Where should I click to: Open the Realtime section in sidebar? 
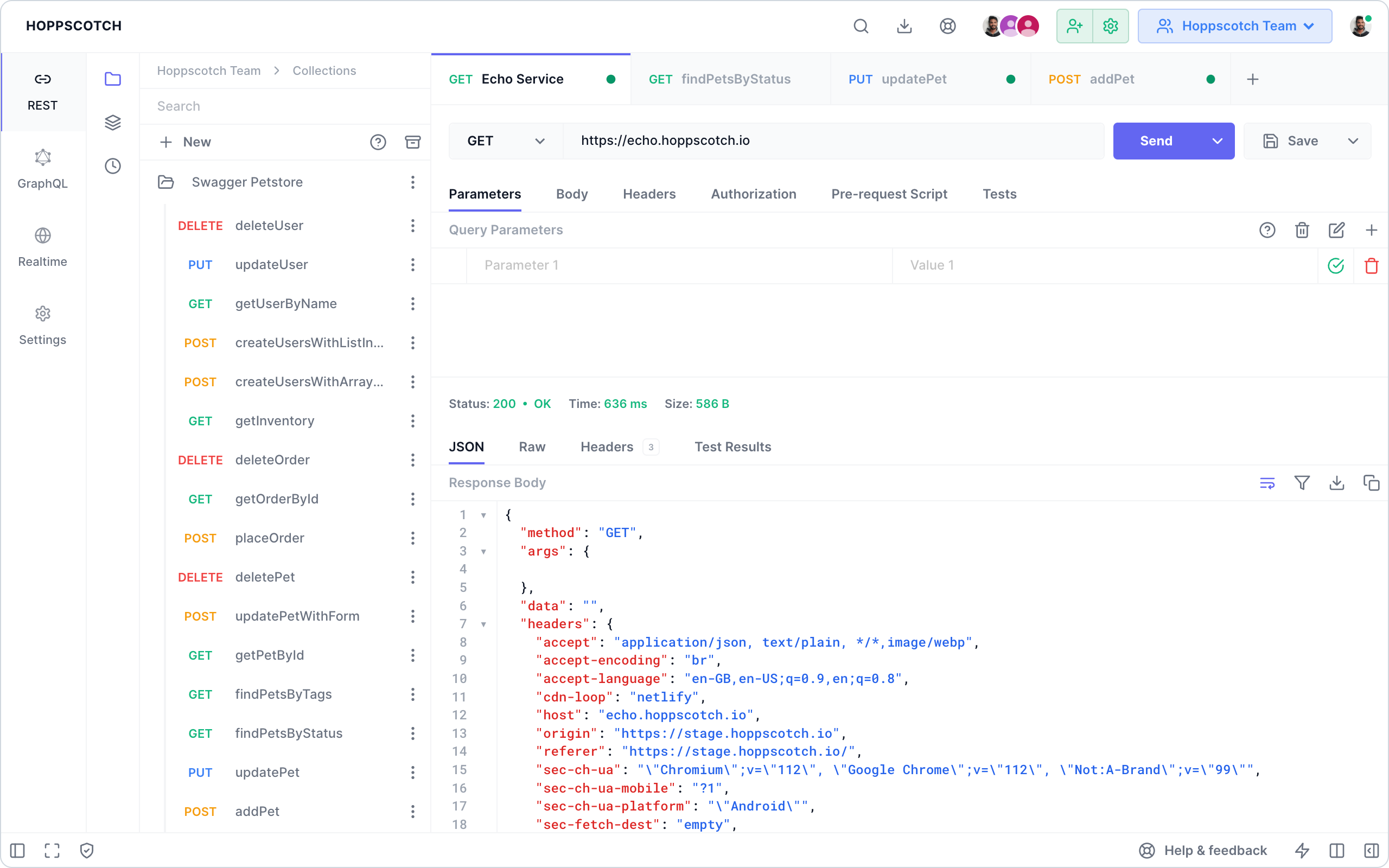(42, 247)
